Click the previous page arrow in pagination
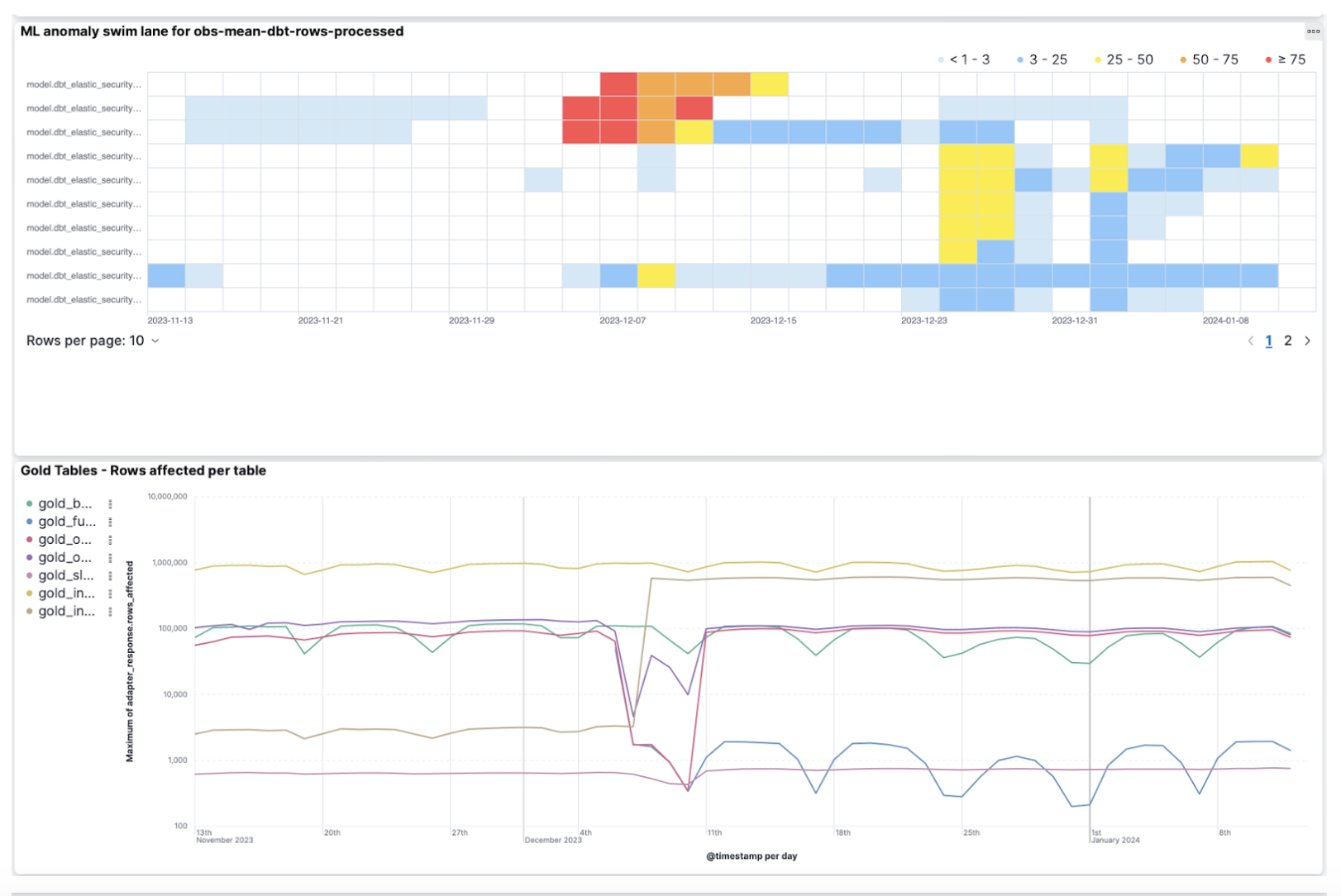Viewport: 1341px width, 896px height. (1250, 341)
